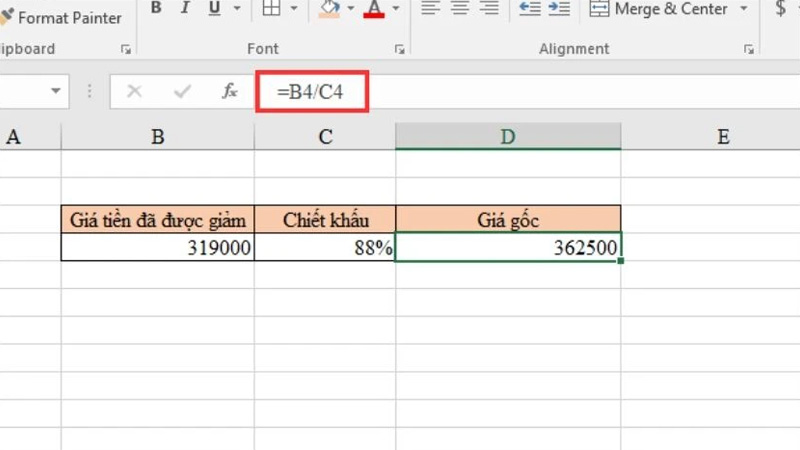
Task: Open the underline style dropdown arrow
Action: click(237, 8)
